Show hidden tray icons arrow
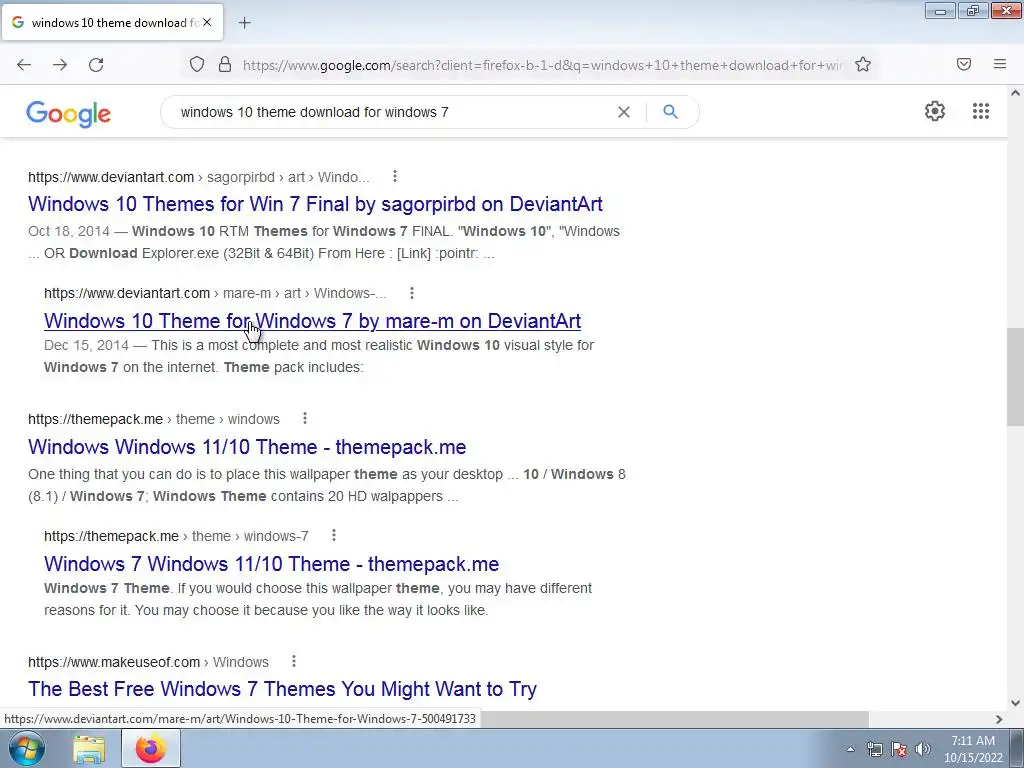This screenshot has height=768, width=1024. click(850, 749)
